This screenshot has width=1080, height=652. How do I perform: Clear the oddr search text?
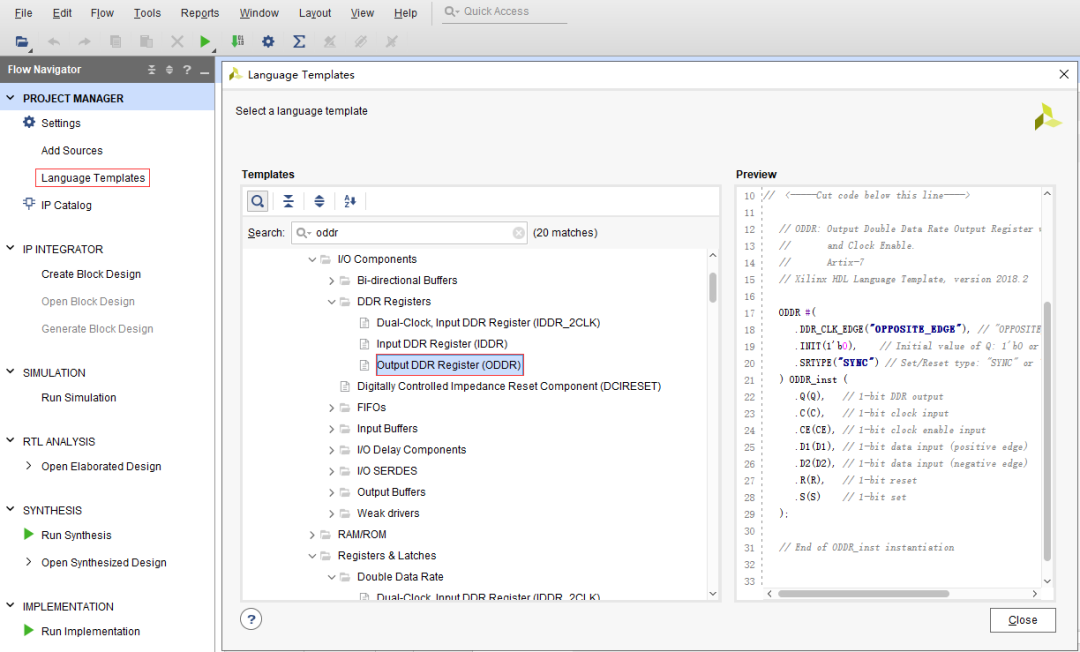pyautogui.click(x=519, y=233)
